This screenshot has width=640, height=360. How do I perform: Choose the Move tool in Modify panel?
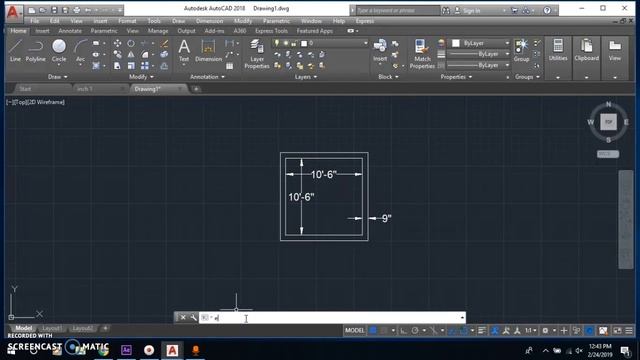pyautogui.click(x=117, y=43)
